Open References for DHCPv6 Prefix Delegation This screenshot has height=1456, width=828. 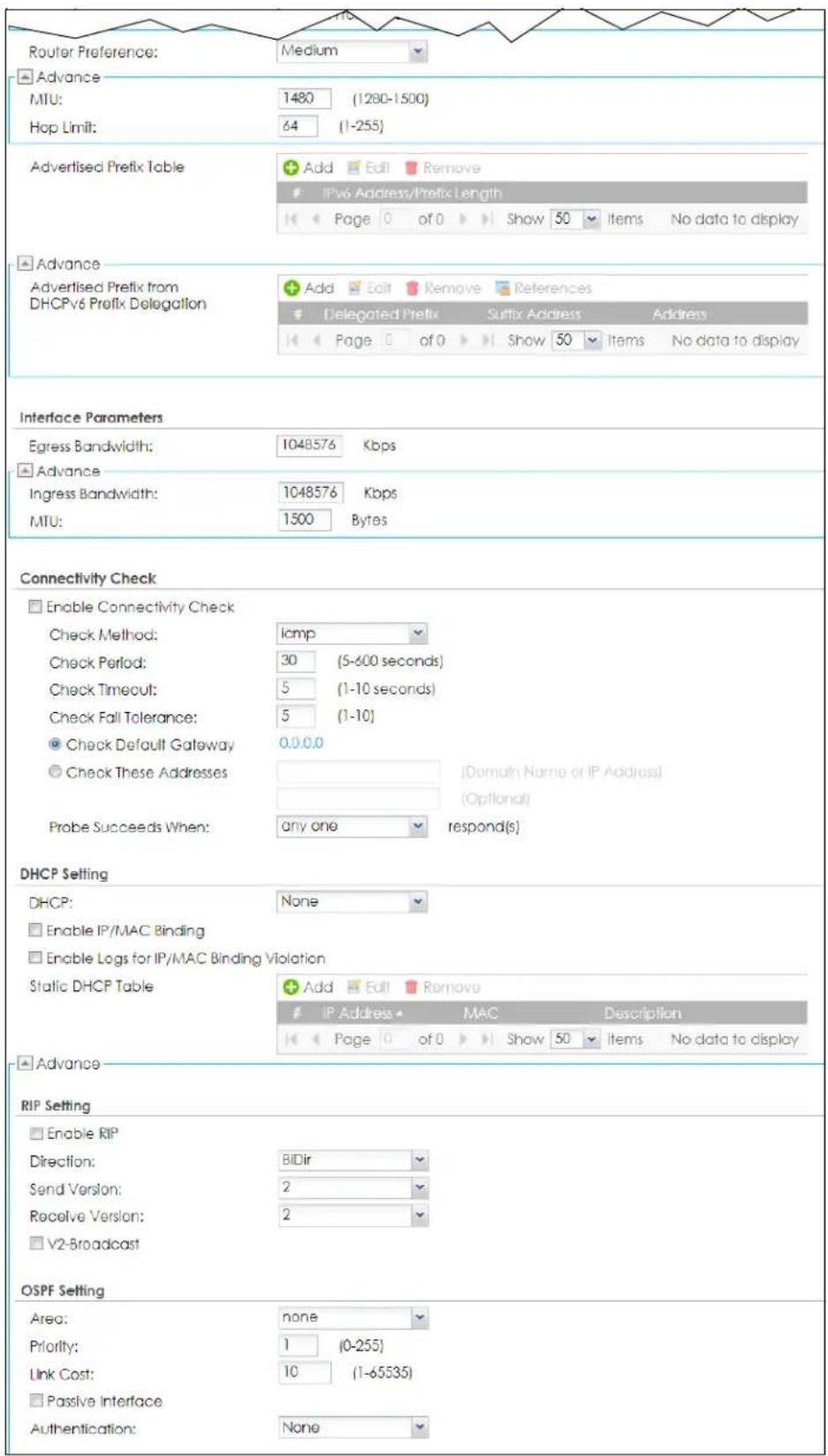(543, 288)
